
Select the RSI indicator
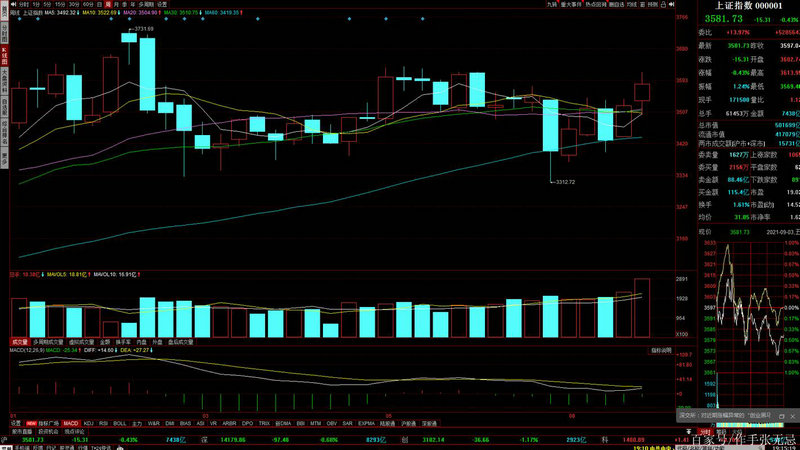coord(105,424)
